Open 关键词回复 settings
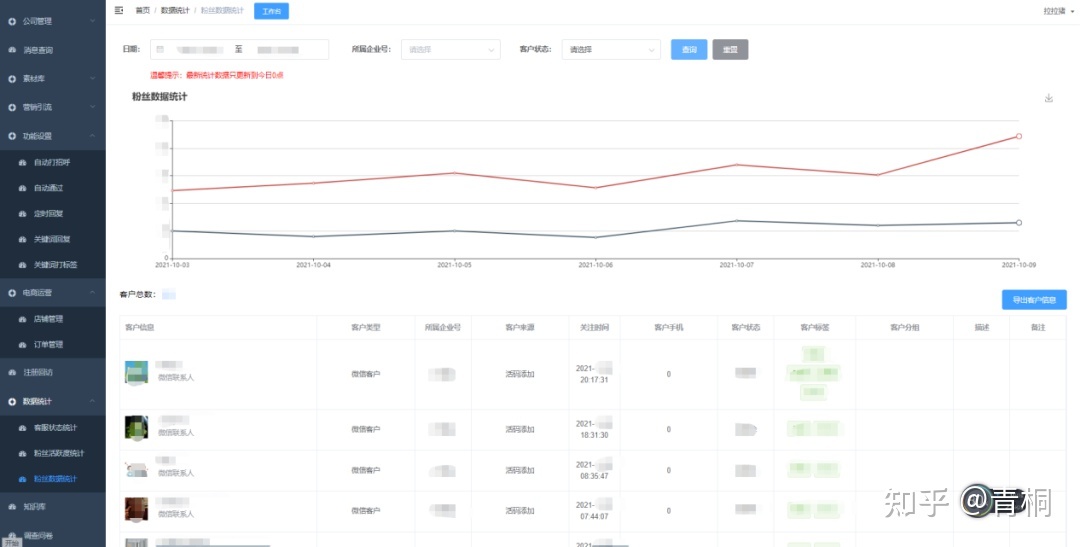Screen dimensions: 1080x547 52,240
